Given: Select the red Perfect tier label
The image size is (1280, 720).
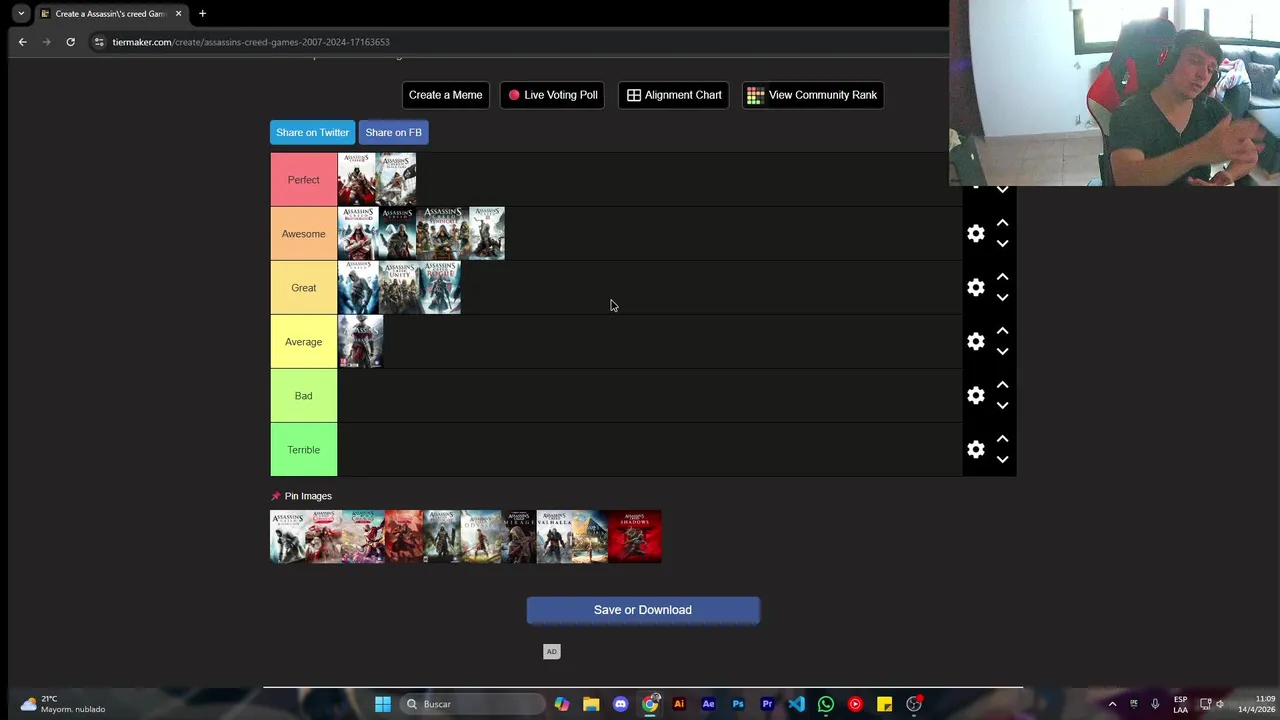Looking at the screenshot, I should pyautogui.click(x=304, y=180).
